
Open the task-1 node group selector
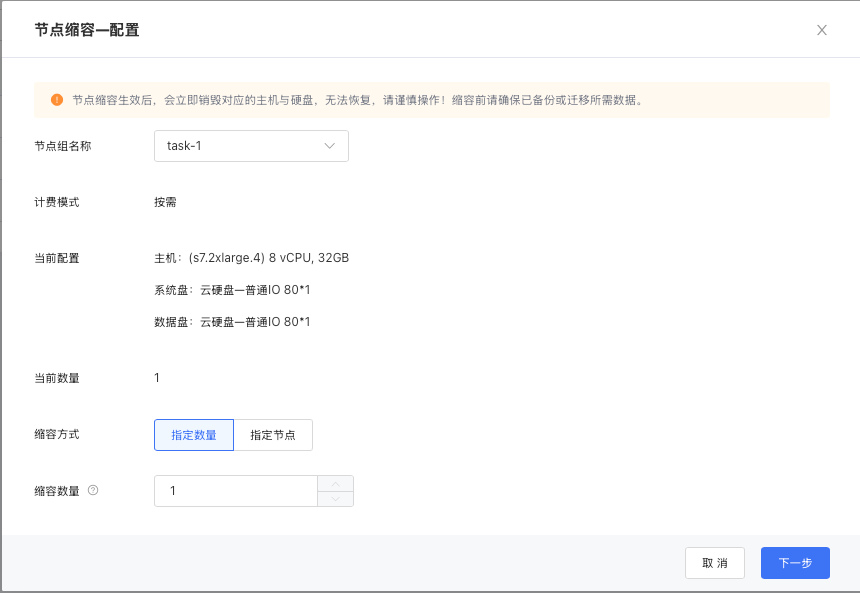(x=240, y=146)
